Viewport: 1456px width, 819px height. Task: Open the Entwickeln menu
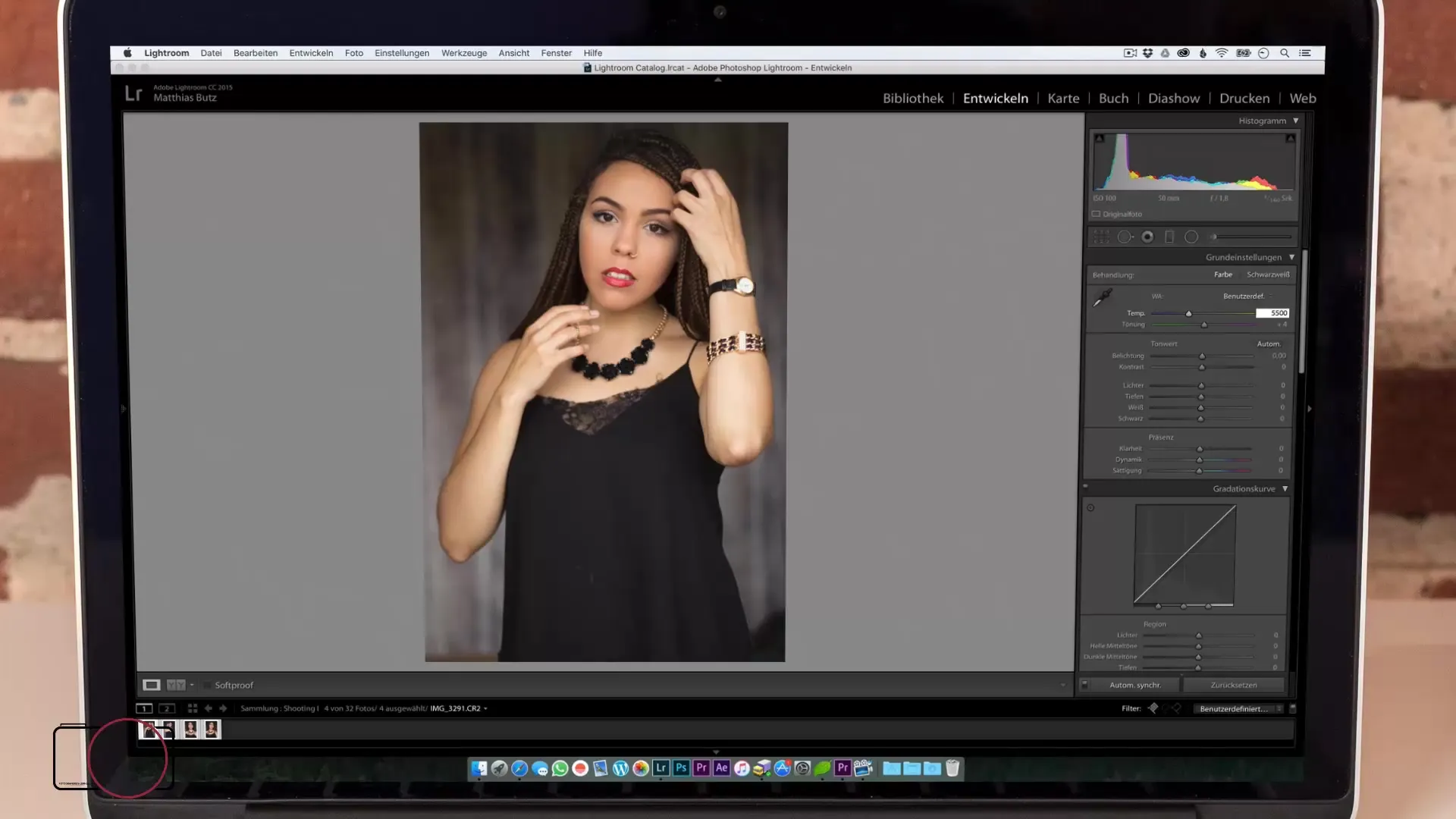tap(311, 53)
